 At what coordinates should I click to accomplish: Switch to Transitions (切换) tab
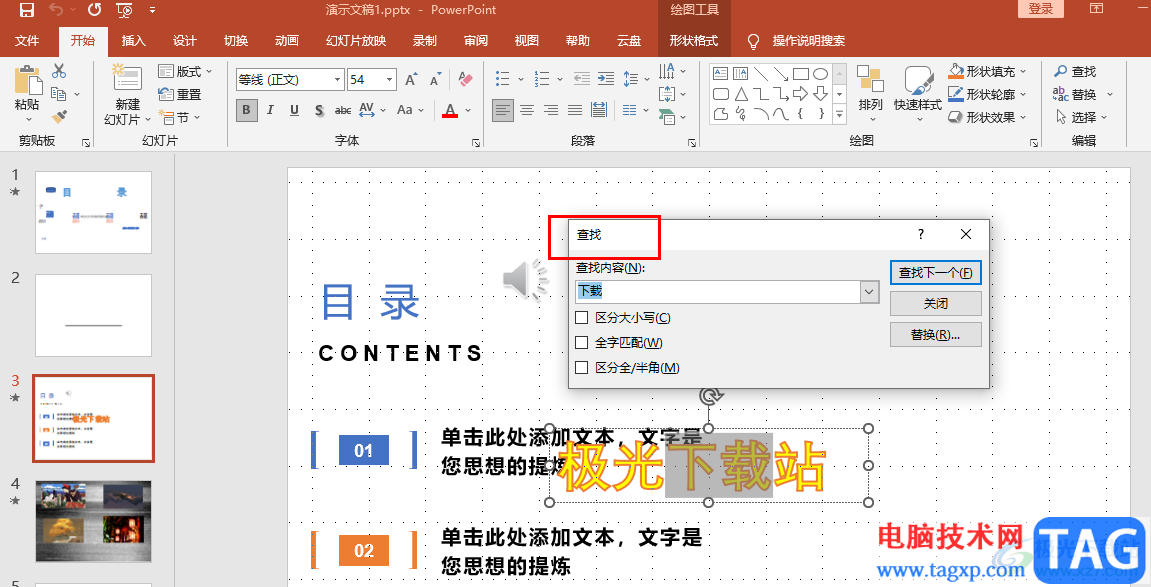click(236, 40)
